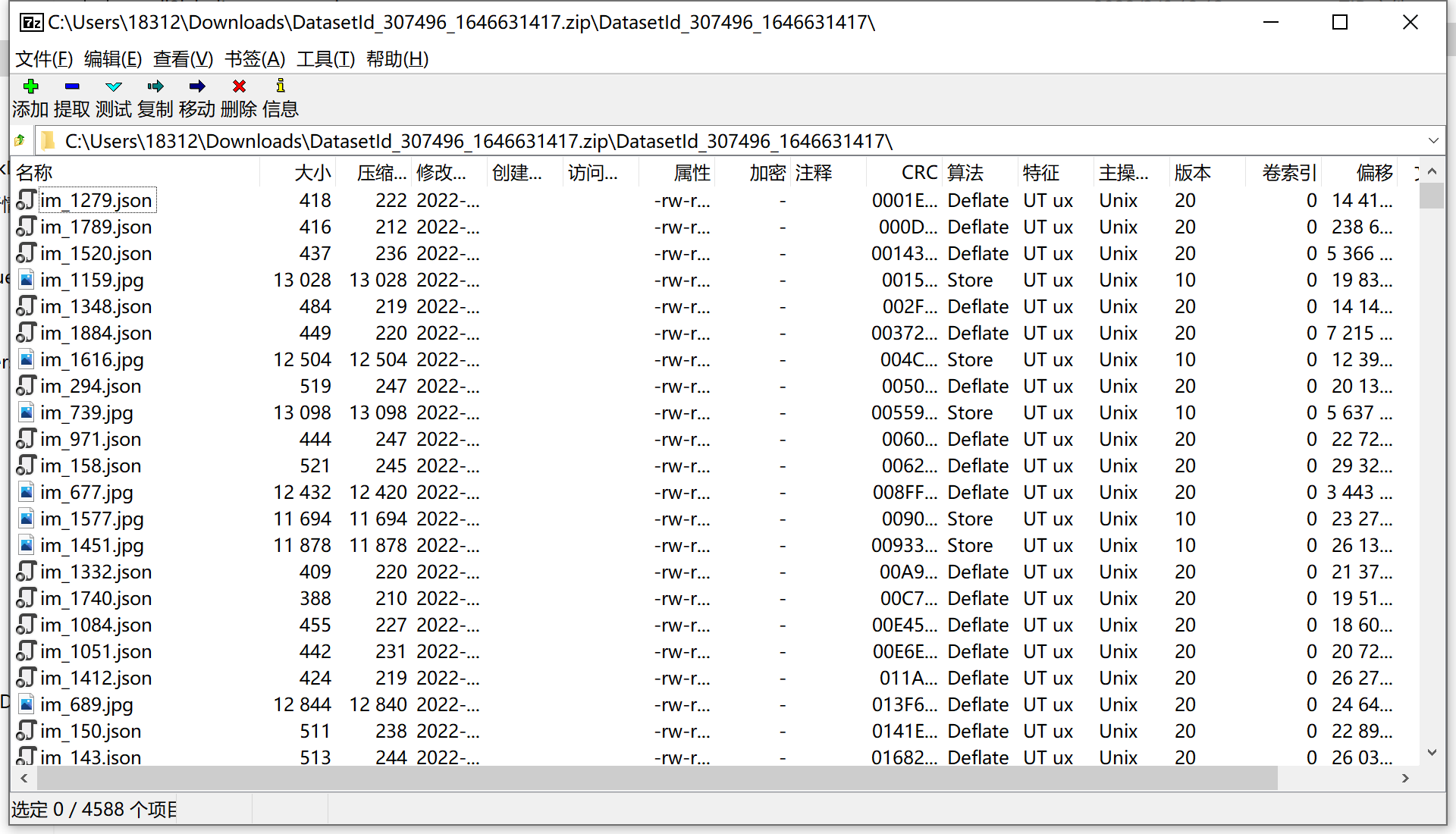Image resolution: width=1456 pixels, height=834 pixels.
Task: Sort by Attributes (属性) column header
Action: click(x=676, y=173)
